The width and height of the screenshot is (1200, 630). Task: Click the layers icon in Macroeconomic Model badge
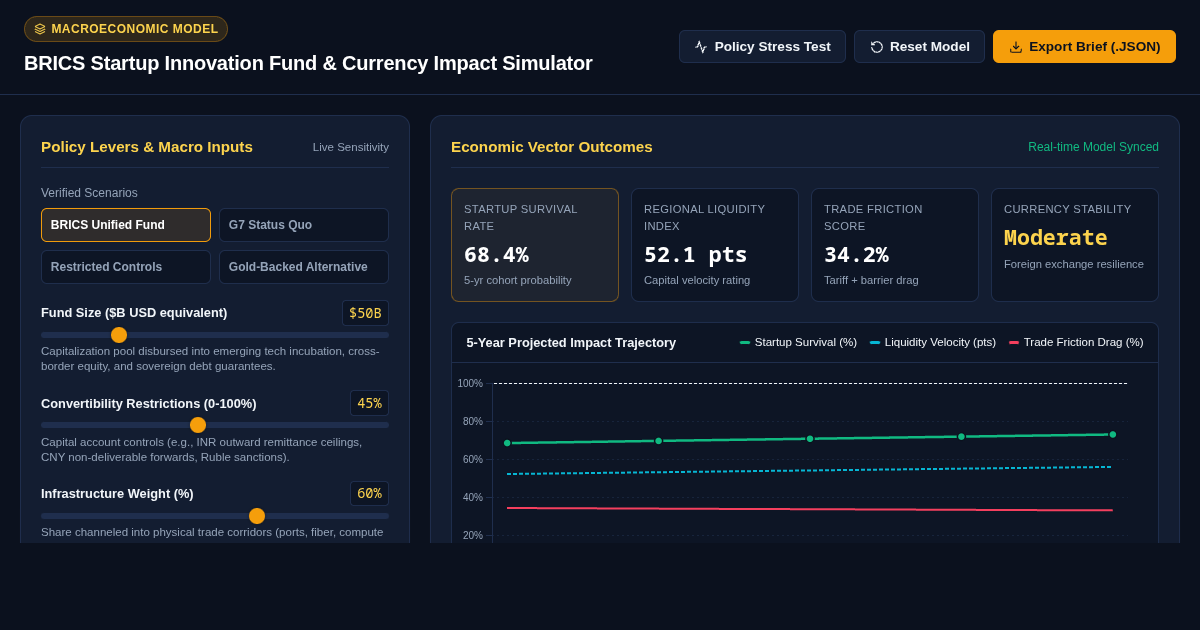(40, 29)
